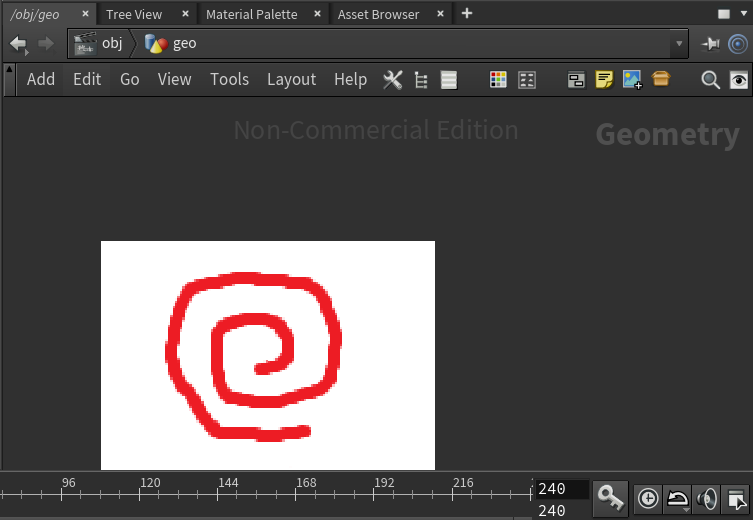Edit the upper 240 end frame field
This screenshot has height=520, width=753.
point(562,489)
